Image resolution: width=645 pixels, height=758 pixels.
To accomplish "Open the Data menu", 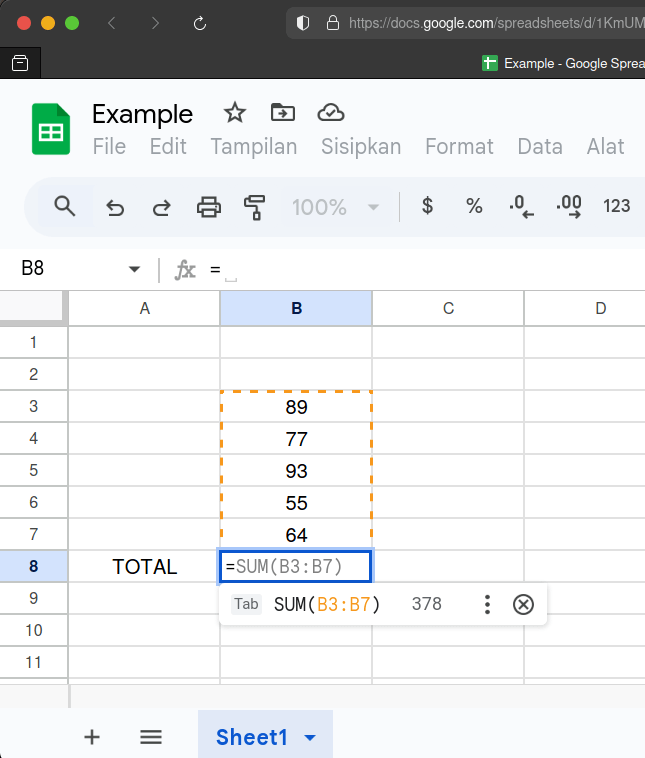I will tap(540, 146).
